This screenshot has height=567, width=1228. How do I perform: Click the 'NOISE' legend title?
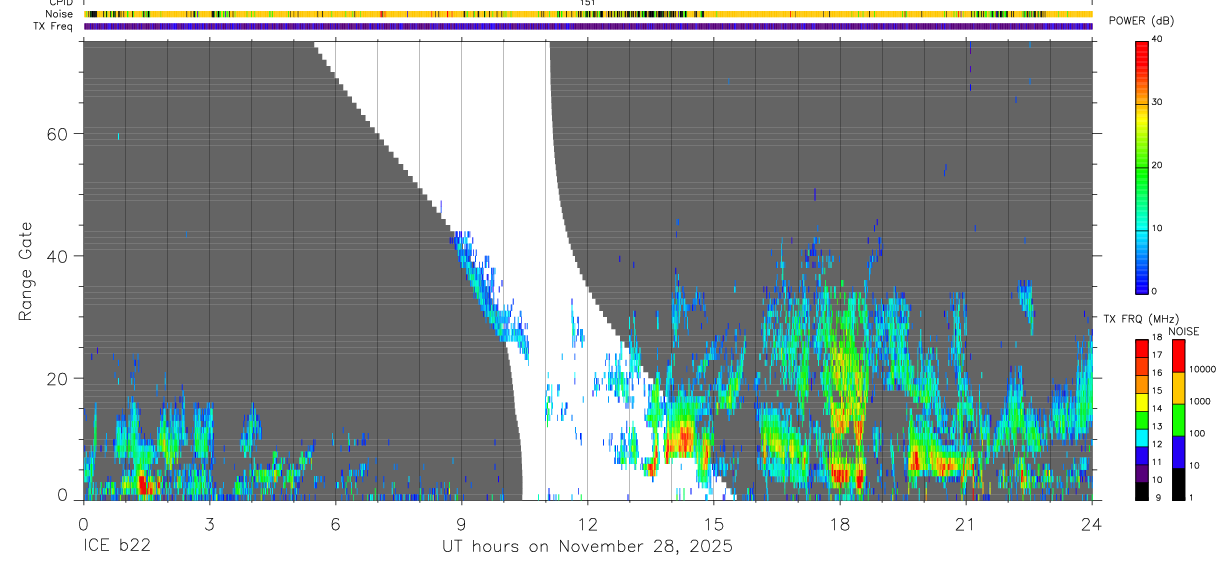tap(1183, 331)
